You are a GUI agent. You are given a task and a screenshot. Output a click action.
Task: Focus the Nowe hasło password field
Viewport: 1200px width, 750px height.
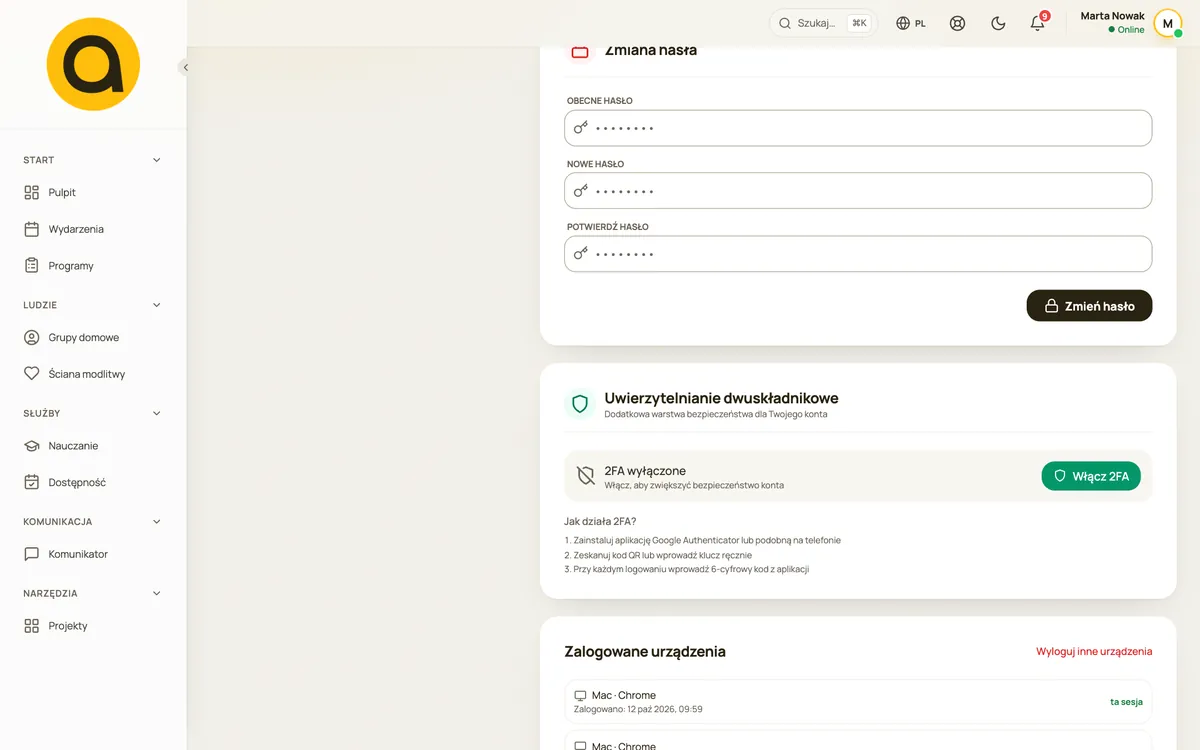858,191
